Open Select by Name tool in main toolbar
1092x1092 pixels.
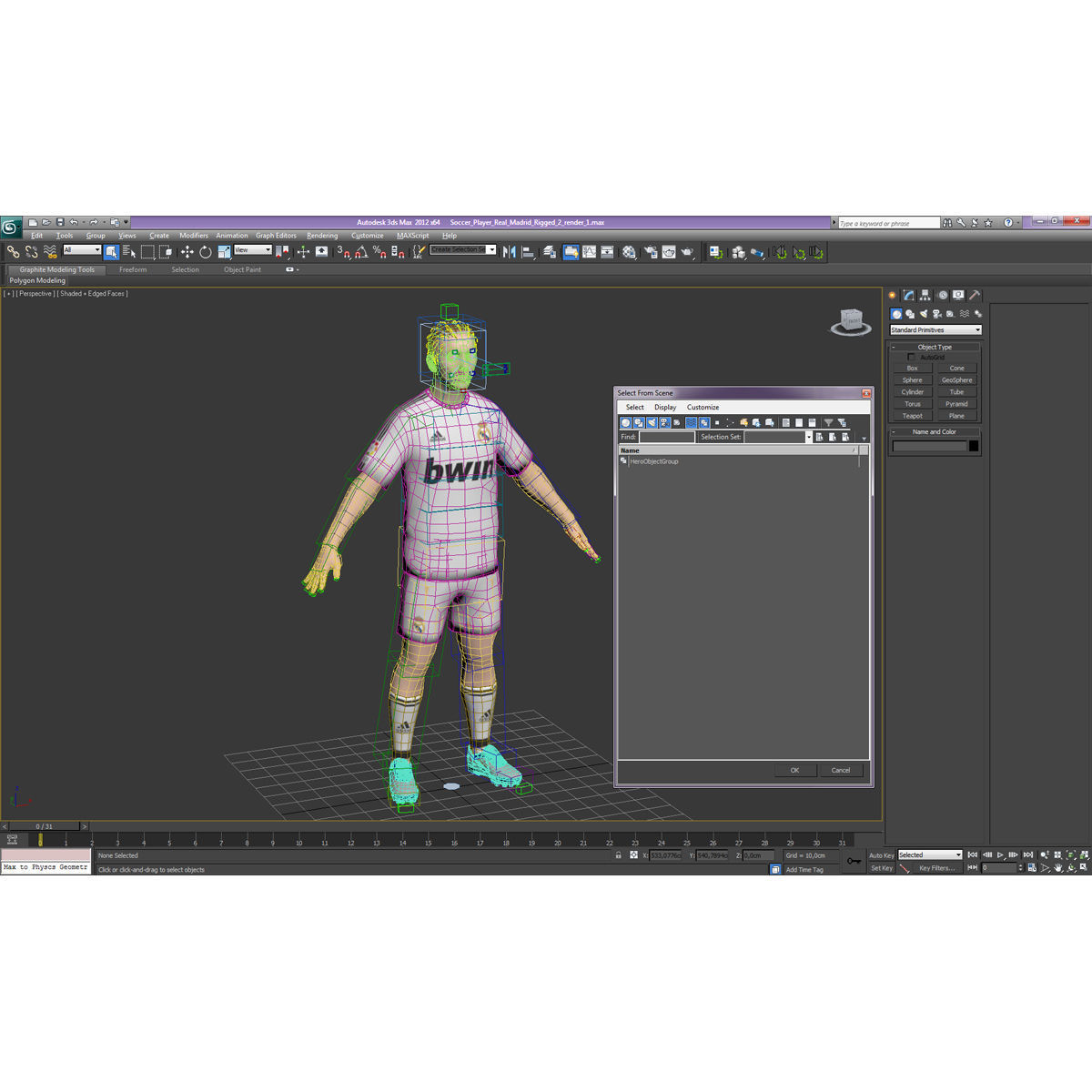(x=128, y=252)
